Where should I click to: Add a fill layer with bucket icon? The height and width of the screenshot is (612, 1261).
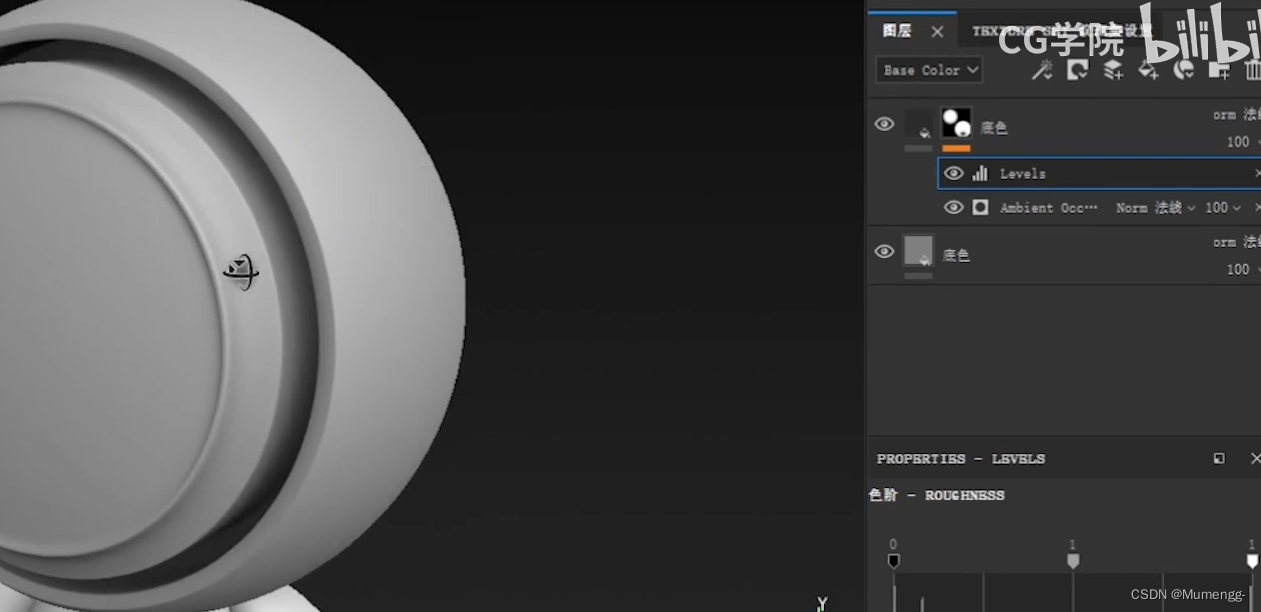pyautogui.click(x=1148, y=70)
